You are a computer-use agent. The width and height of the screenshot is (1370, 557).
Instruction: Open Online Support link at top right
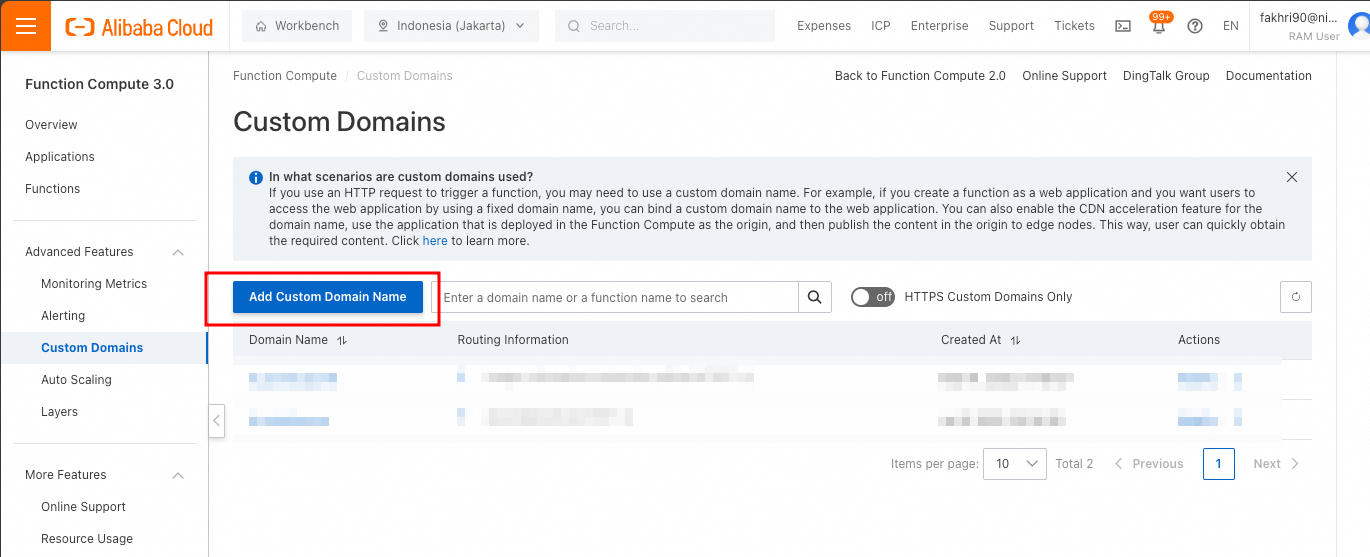(x=1064, y=76)
